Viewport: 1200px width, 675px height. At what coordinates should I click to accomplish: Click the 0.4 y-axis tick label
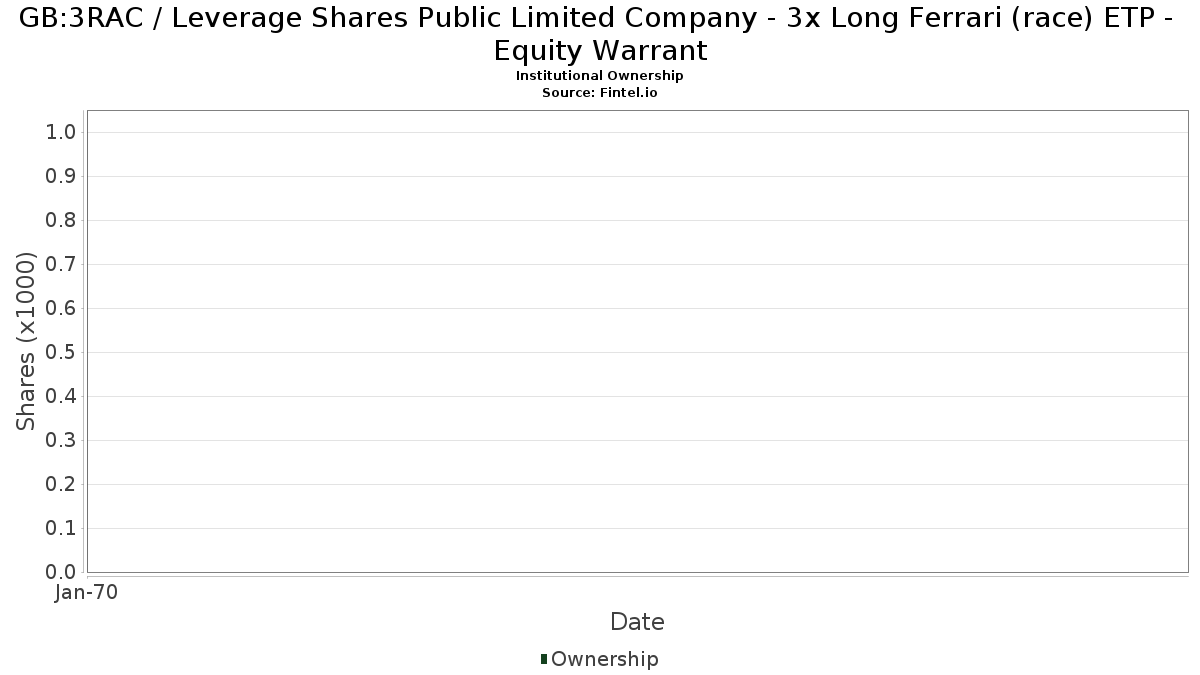click(x=61, y=397)
